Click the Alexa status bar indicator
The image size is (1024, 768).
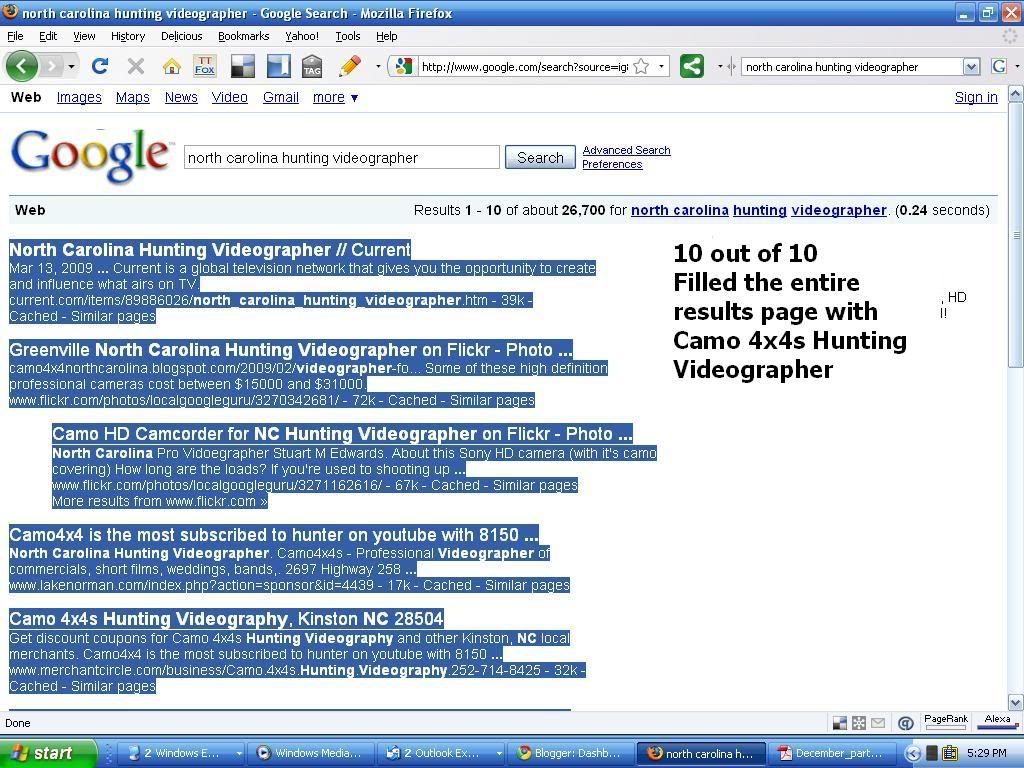(x=997, y=722)
